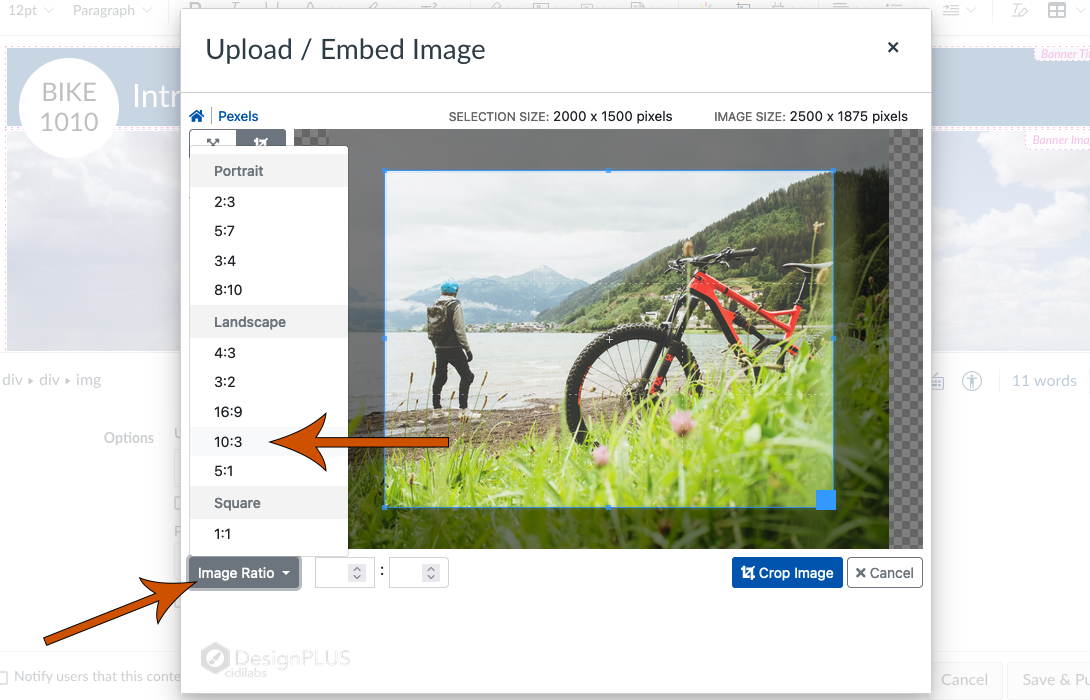Screen dimensions: 1090x700
Task: Switch to the crop tool icon
Action: click(x=262, y=143)
